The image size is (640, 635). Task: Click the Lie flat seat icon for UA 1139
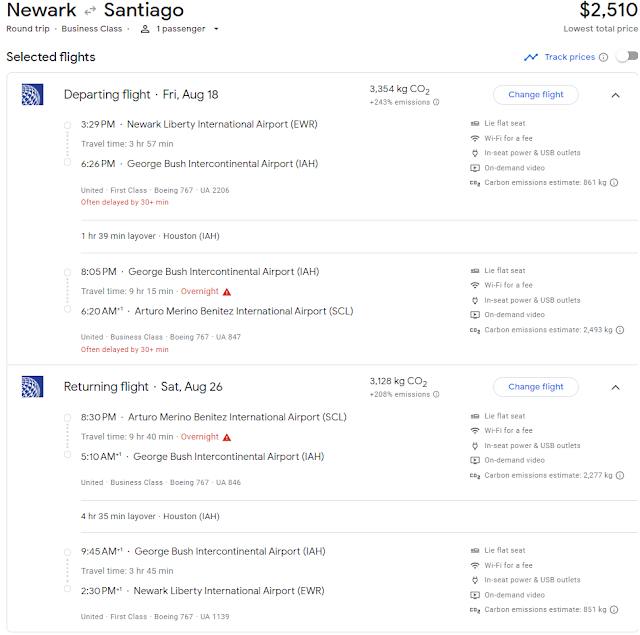click(475, 551)
